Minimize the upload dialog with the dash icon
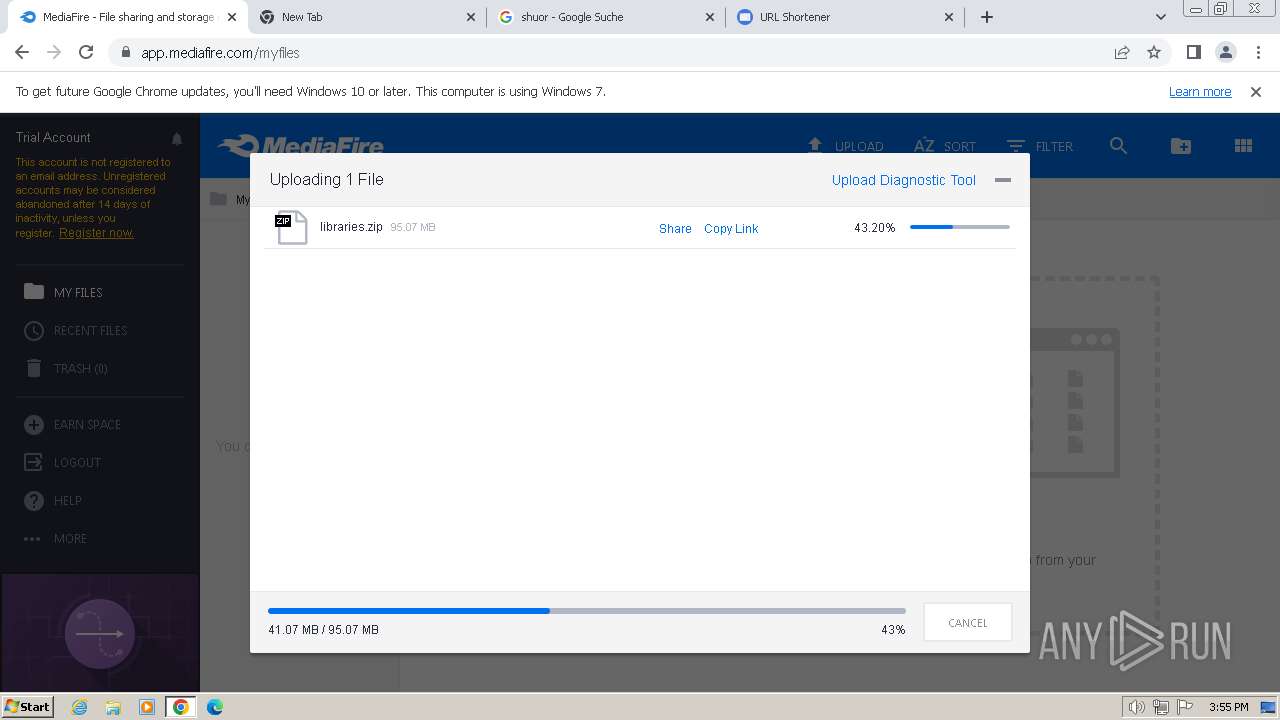 (x=1003, y=180)
